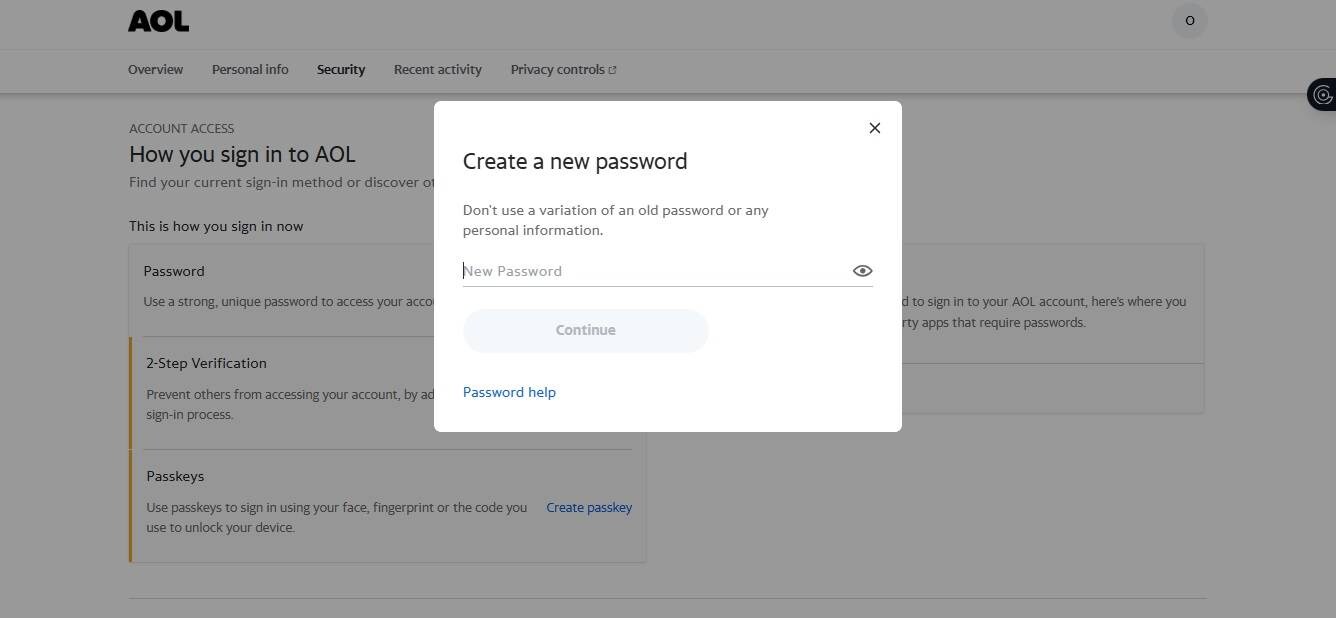Close the Create a new password dialog

[x=874, y=127]
